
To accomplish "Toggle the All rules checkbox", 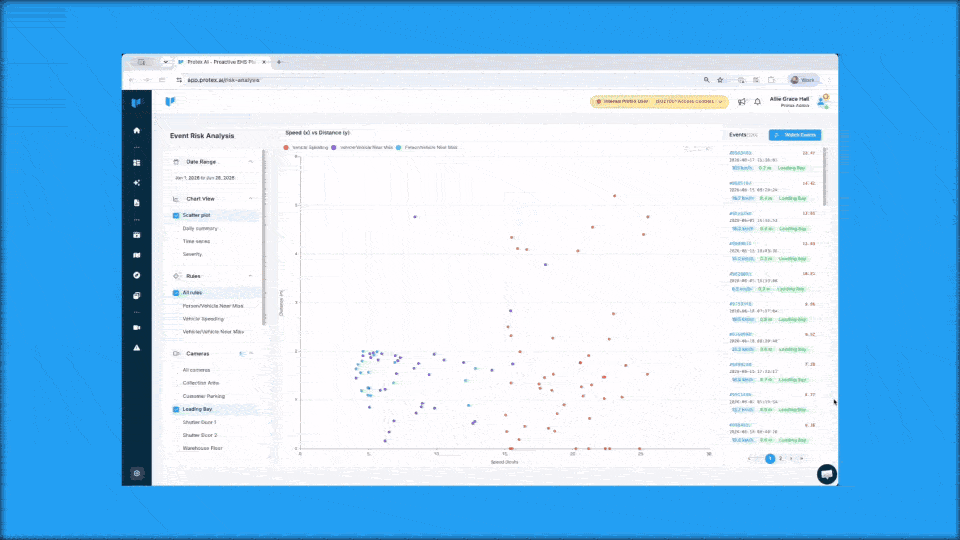I will [176, 293].
